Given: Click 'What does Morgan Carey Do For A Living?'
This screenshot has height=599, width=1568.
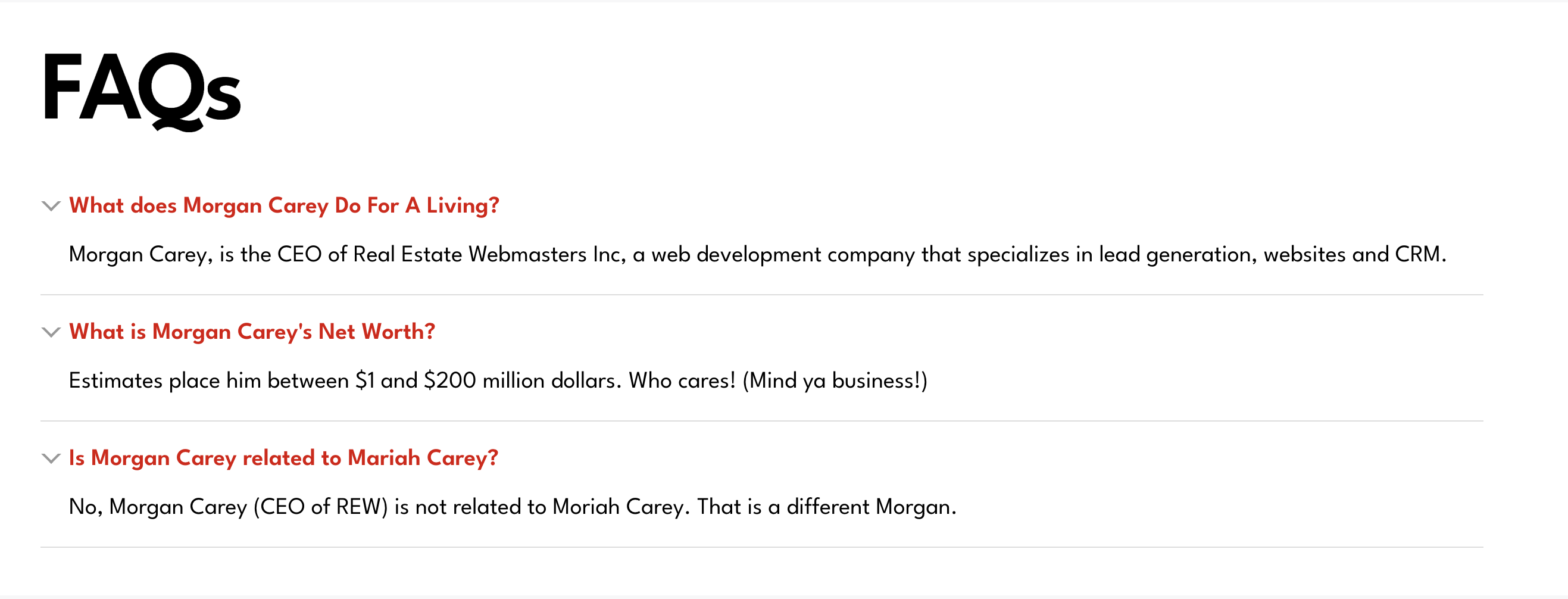Looking at the screenshot, I should point(285,206).
